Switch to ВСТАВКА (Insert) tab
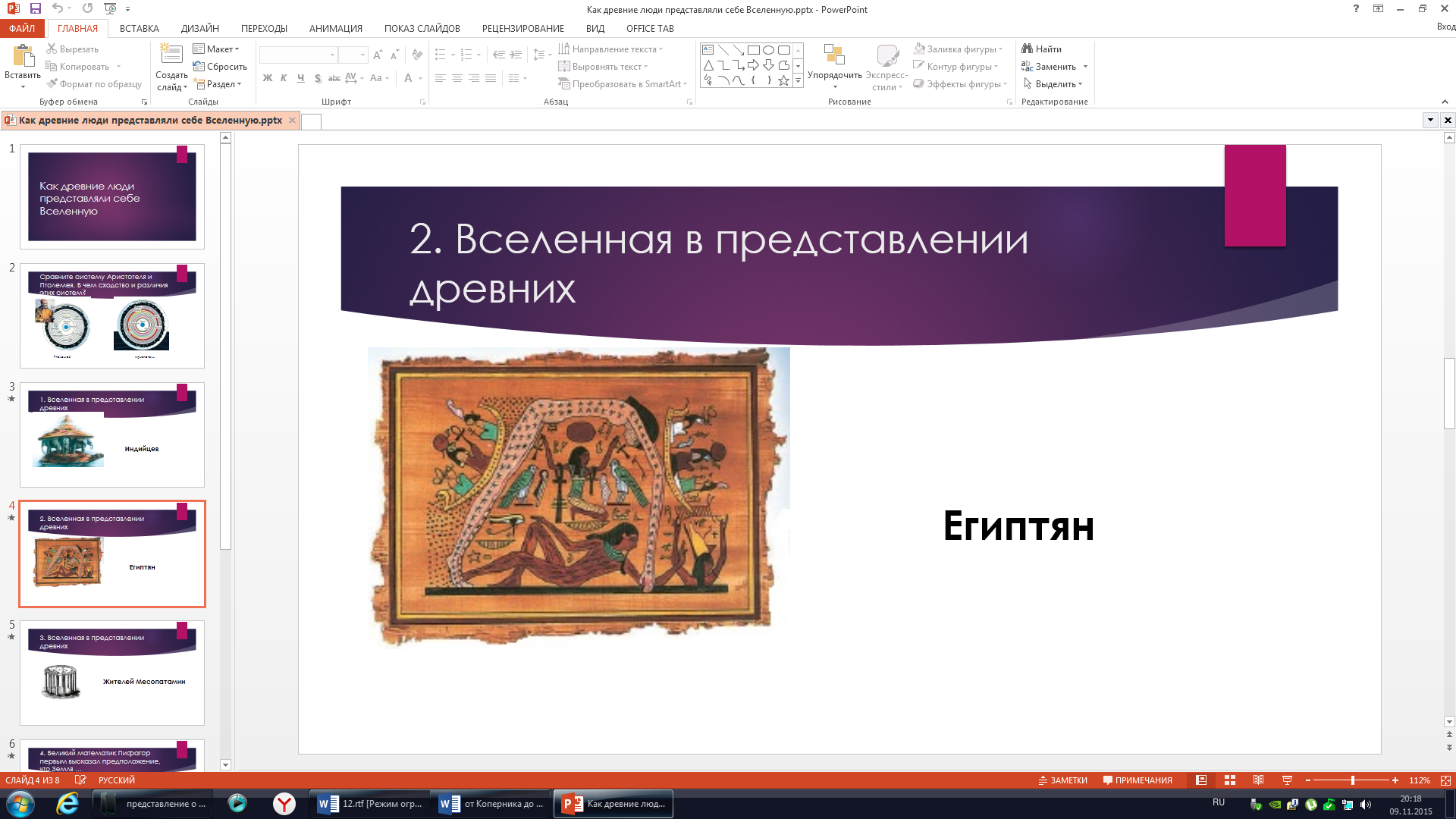Viewport: 1456px width, 819px height. (140, 28)
